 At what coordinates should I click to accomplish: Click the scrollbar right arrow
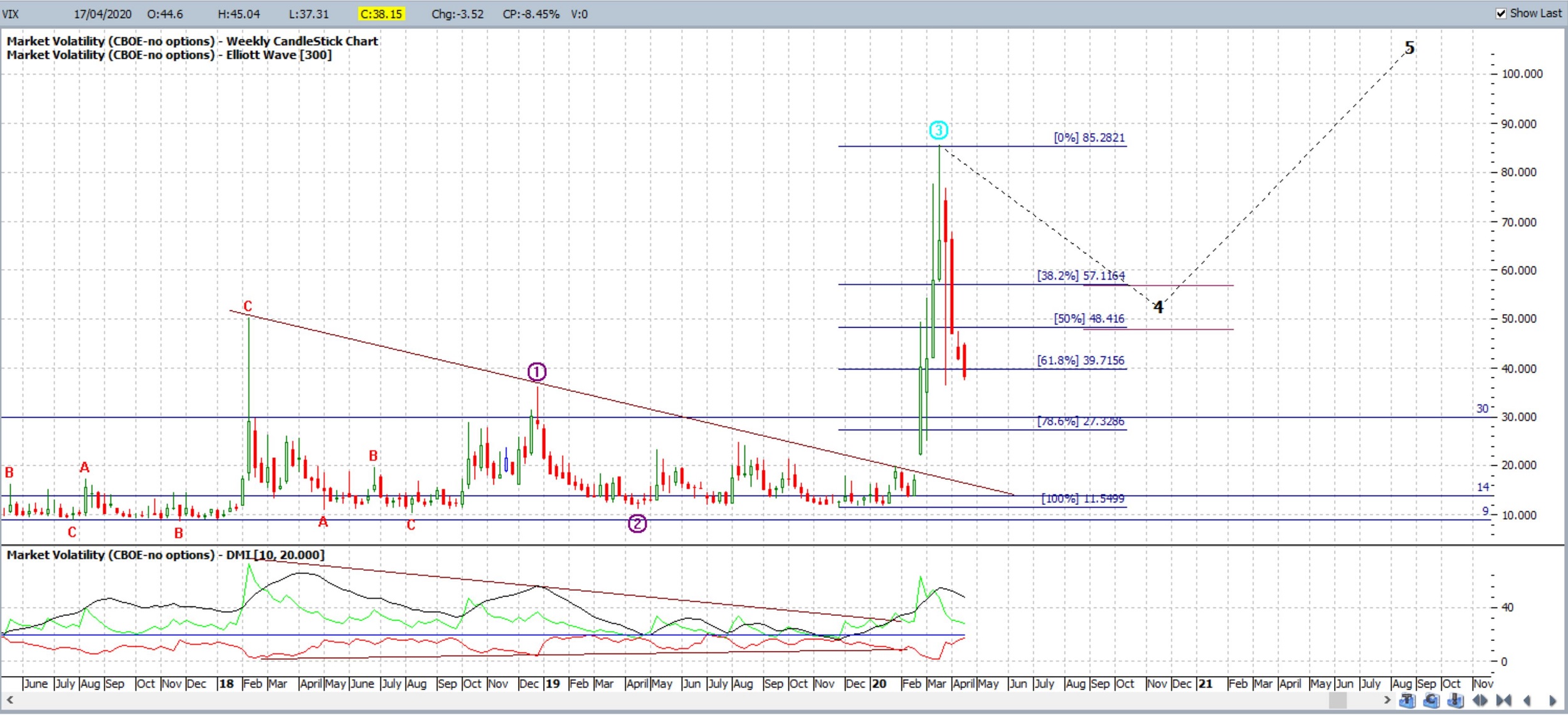pos(1387,700)
